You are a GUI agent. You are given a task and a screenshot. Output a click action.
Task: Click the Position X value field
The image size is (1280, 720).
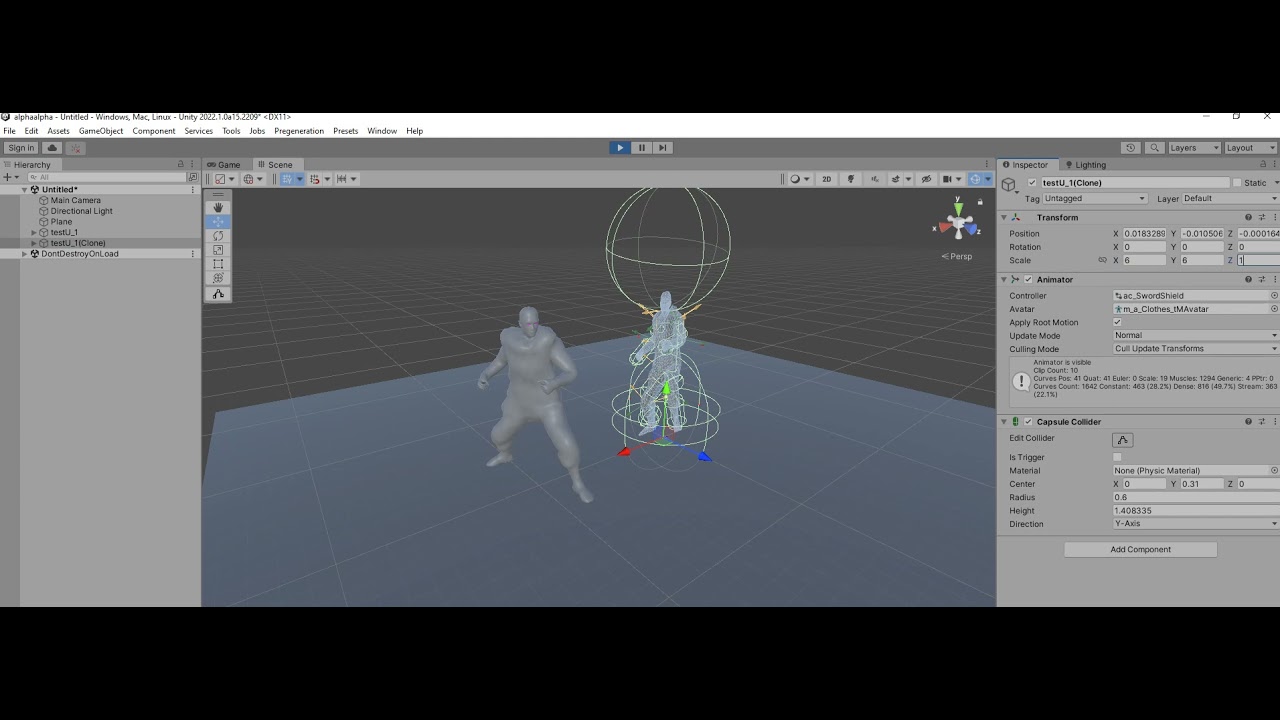[1140, 232]
